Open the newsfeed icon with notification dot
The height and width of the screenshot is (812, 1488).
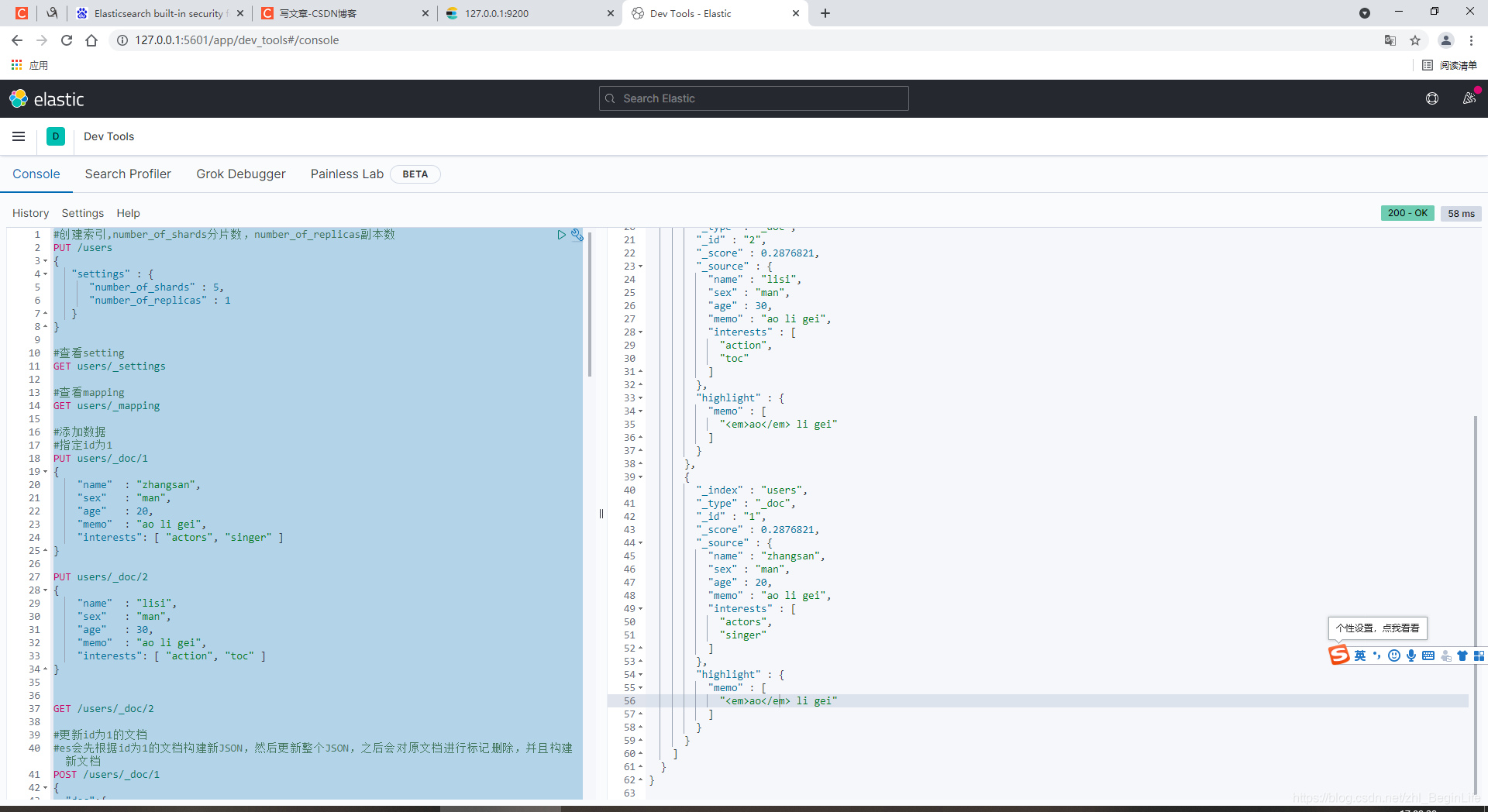(x=1469, y=98)
